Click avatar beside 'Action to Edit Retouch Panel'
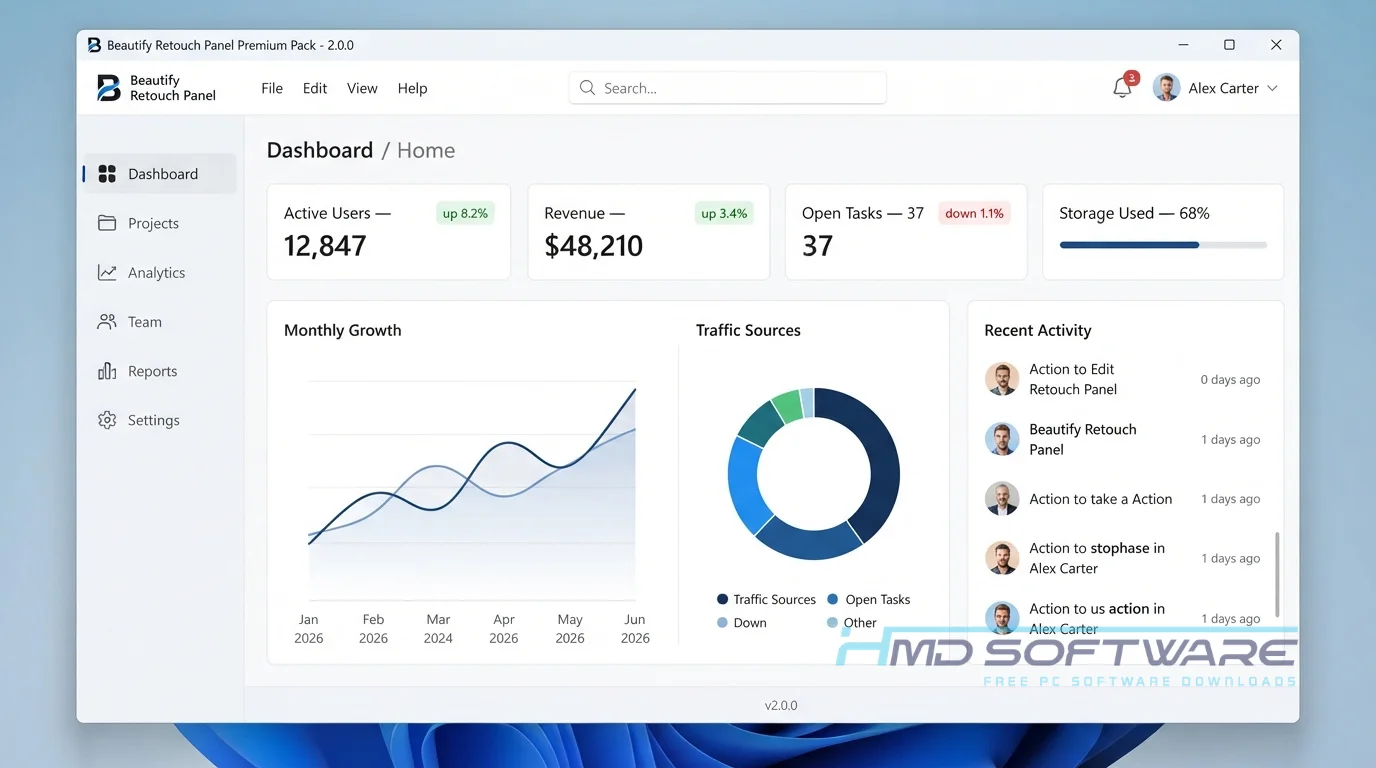Image resolution: width=1376 pixels, height=768 pixels. [1002, 379]
